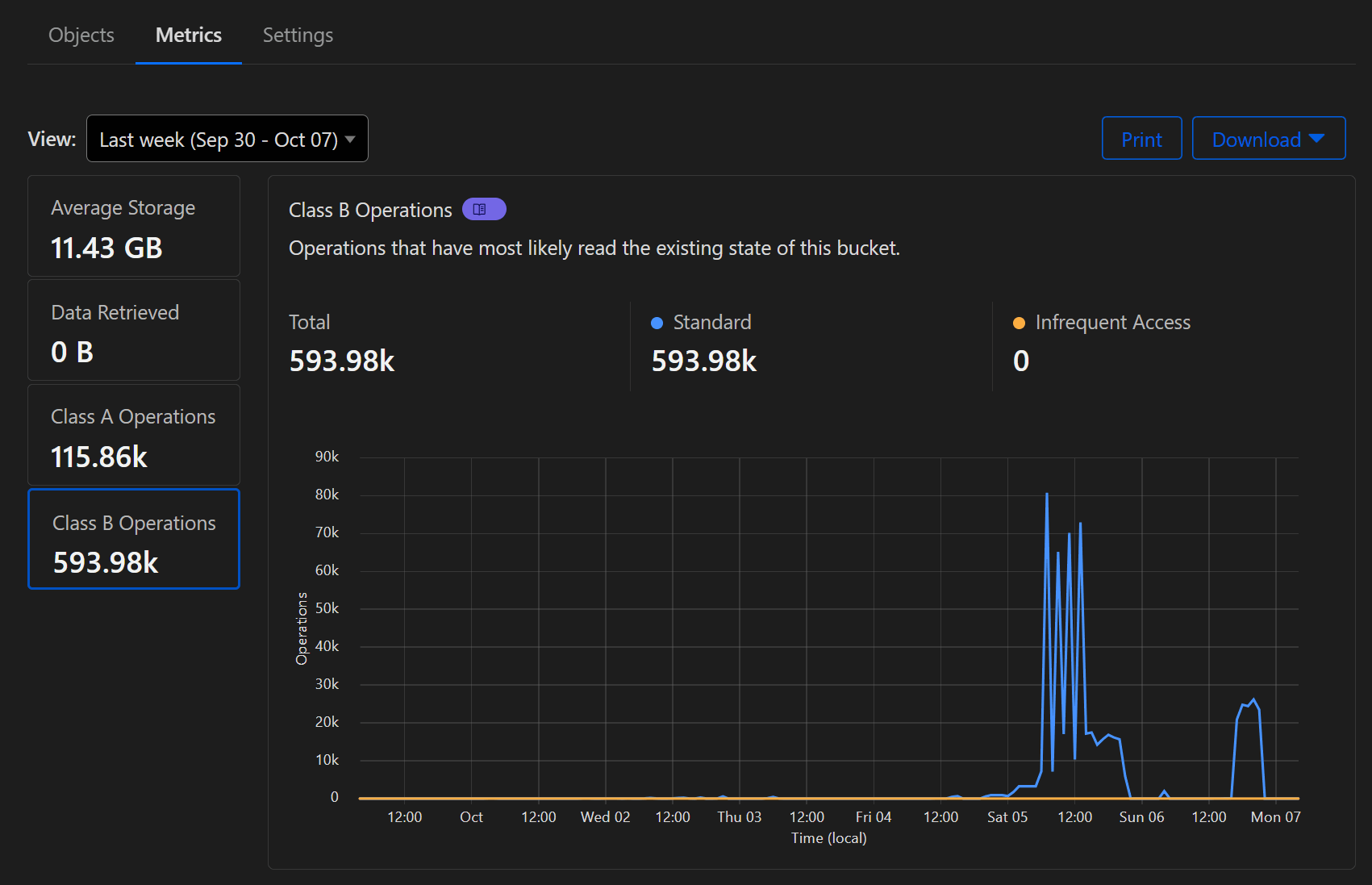Toggle the Standard series legend dot

657,323
